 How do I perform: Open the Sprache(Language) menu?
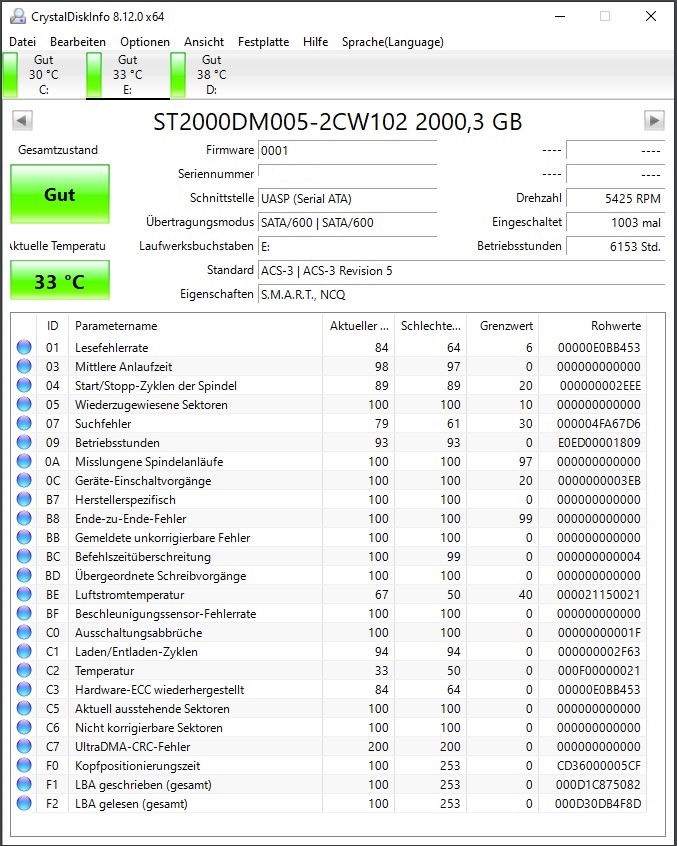pos(393,42)
